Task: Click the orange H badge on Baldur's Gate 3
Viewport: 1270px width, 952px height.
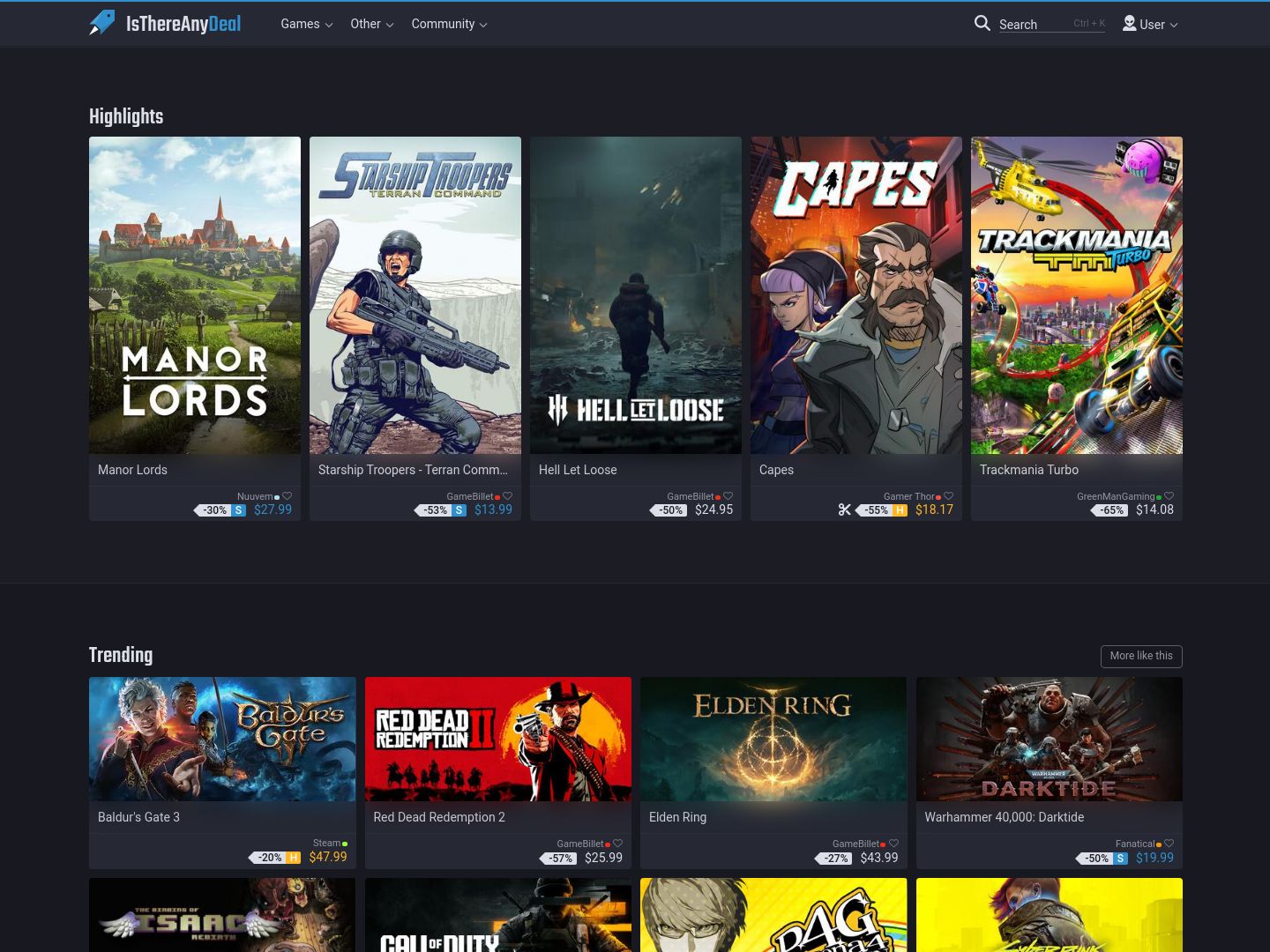Action: (x=294, y=857)
